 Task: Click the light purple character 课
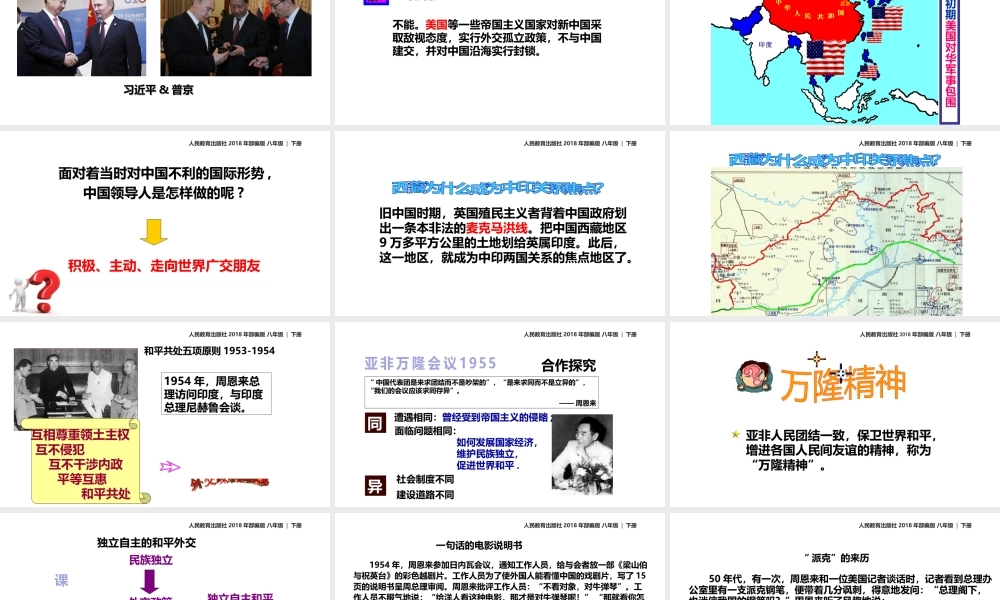[x=61, y=580]
